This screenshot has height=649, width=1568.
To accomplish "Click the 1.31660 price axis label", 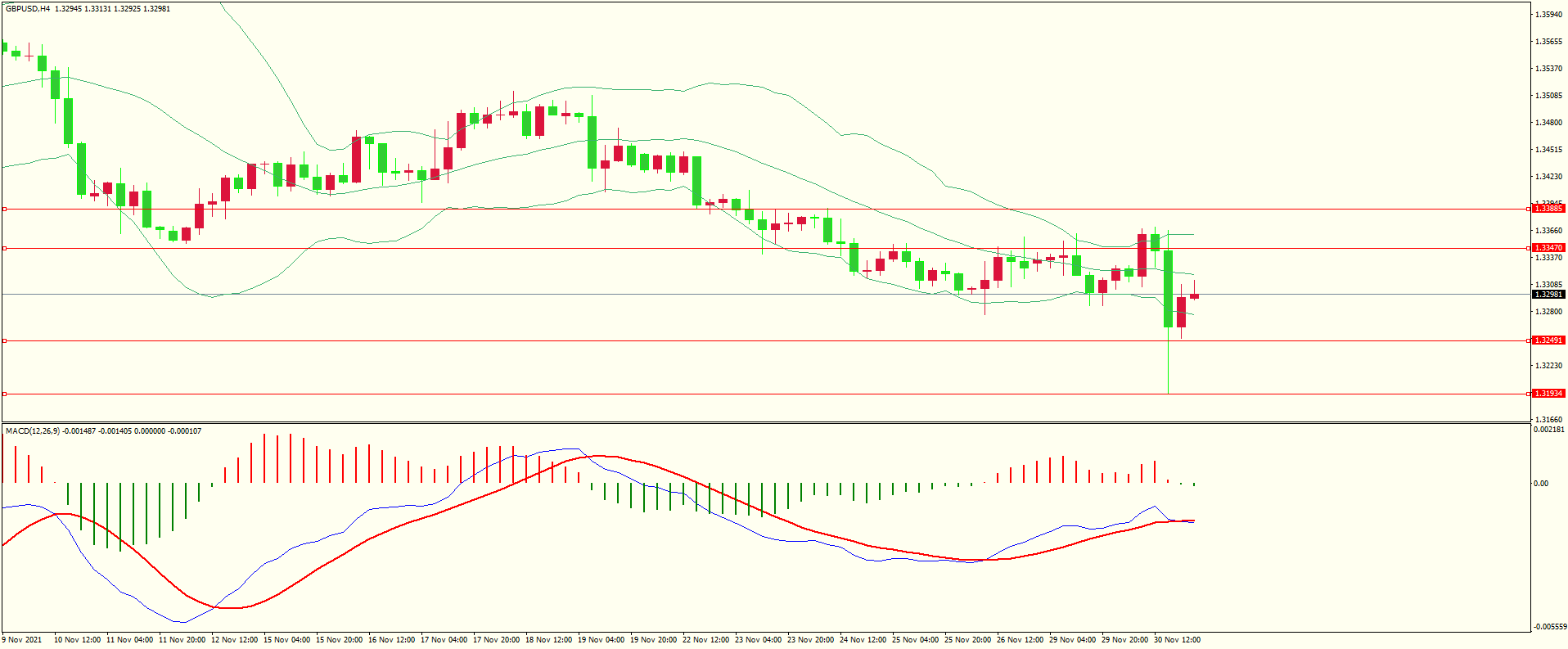I will coord(1549,420).
